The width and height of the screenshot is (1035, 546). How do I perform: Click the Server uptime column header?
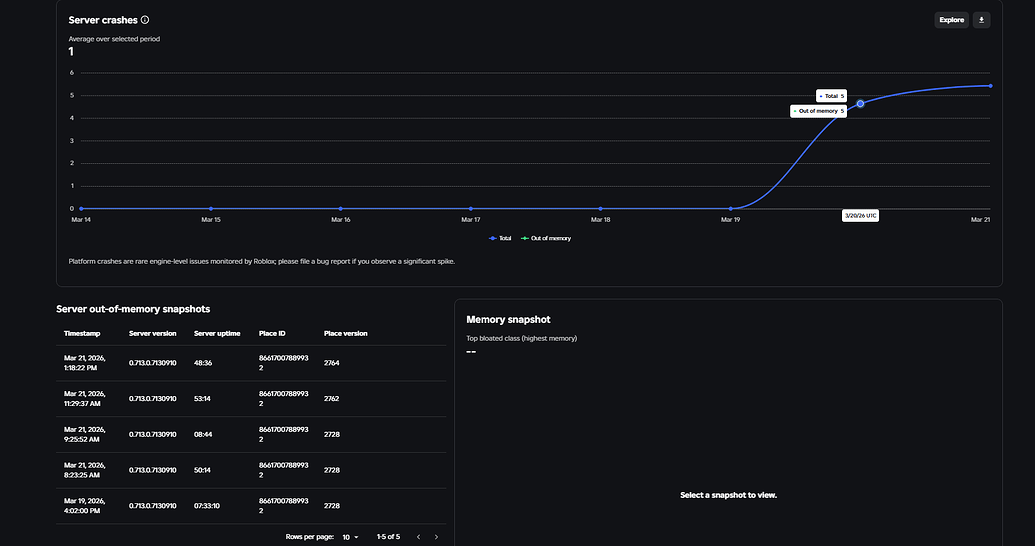click(x=217, y=333)
